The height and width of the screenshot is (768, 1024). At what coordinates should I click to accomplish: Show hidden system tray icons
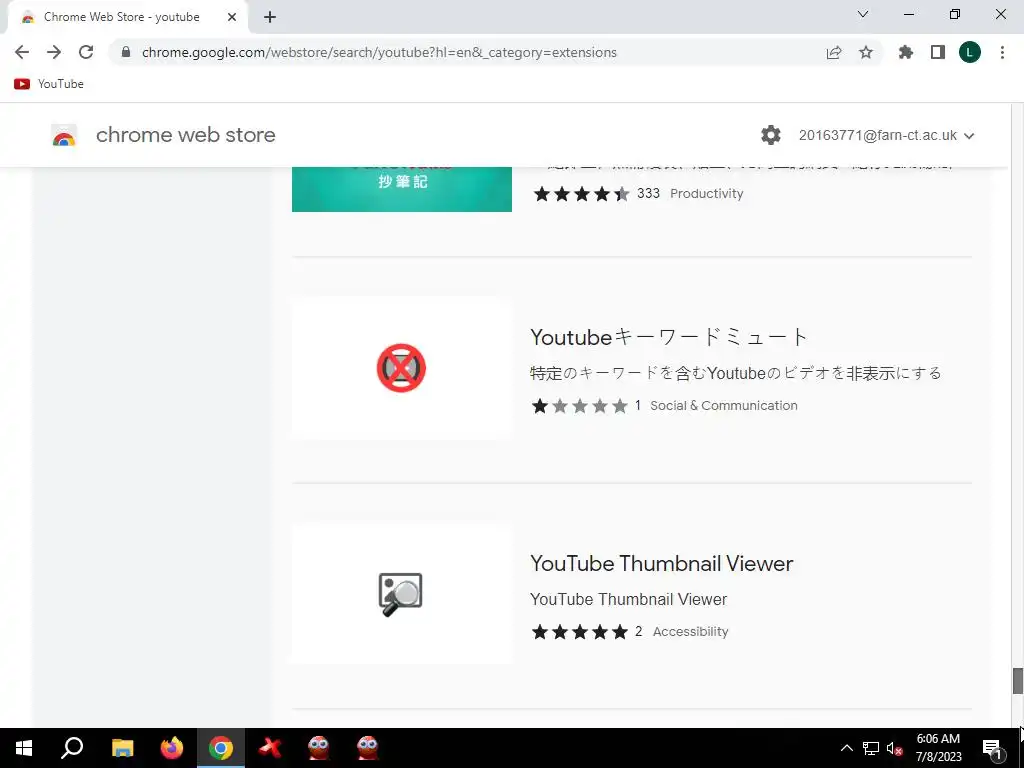tap(846, 748)
